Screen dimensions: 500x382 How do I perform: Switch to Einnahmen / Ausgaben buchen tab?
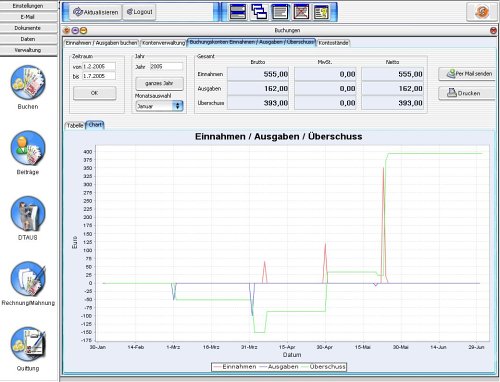101,43
